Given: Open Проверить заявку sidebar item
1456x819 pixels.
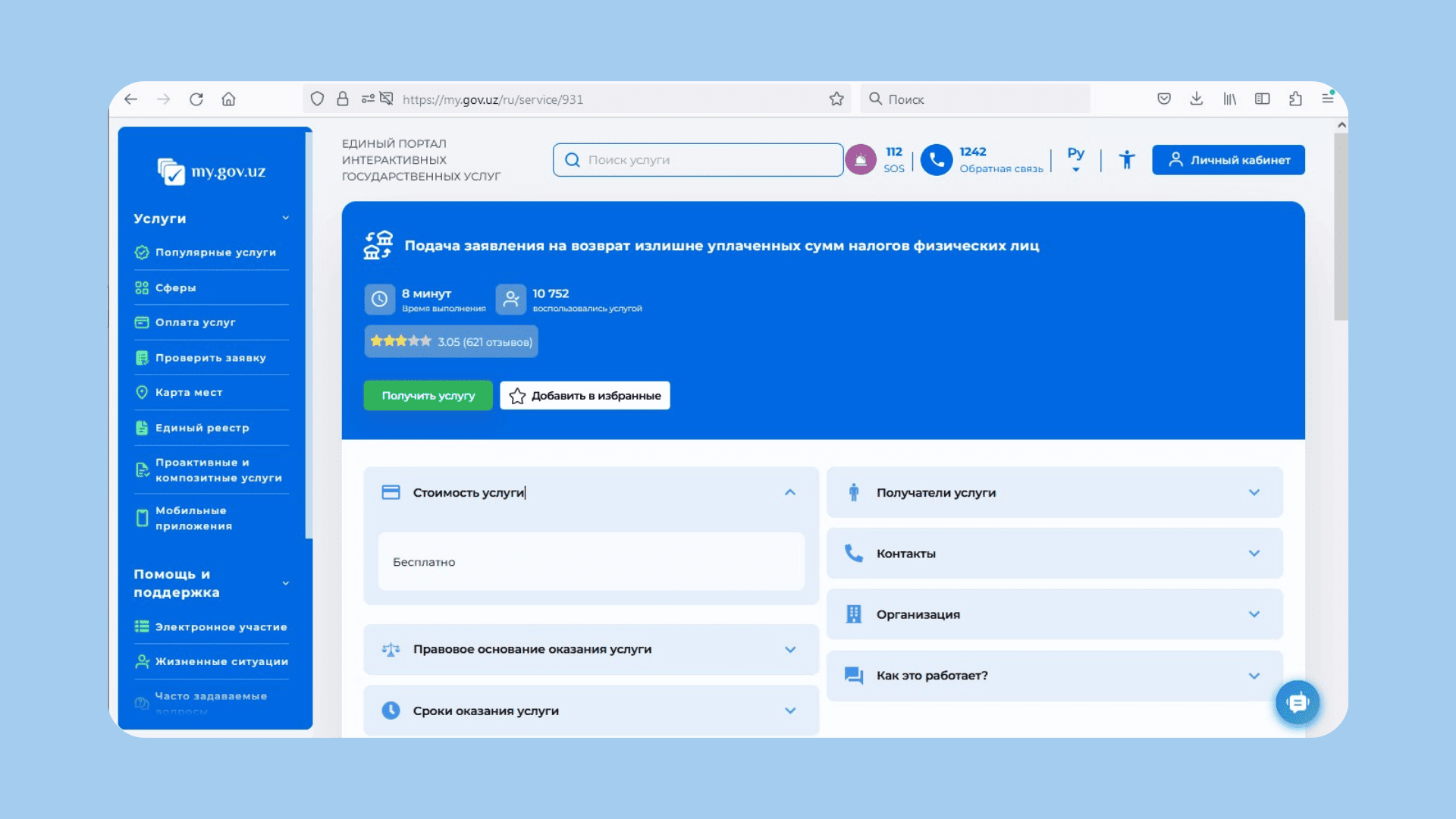Looking at the screenshot, I should click(x=210, y=358).
